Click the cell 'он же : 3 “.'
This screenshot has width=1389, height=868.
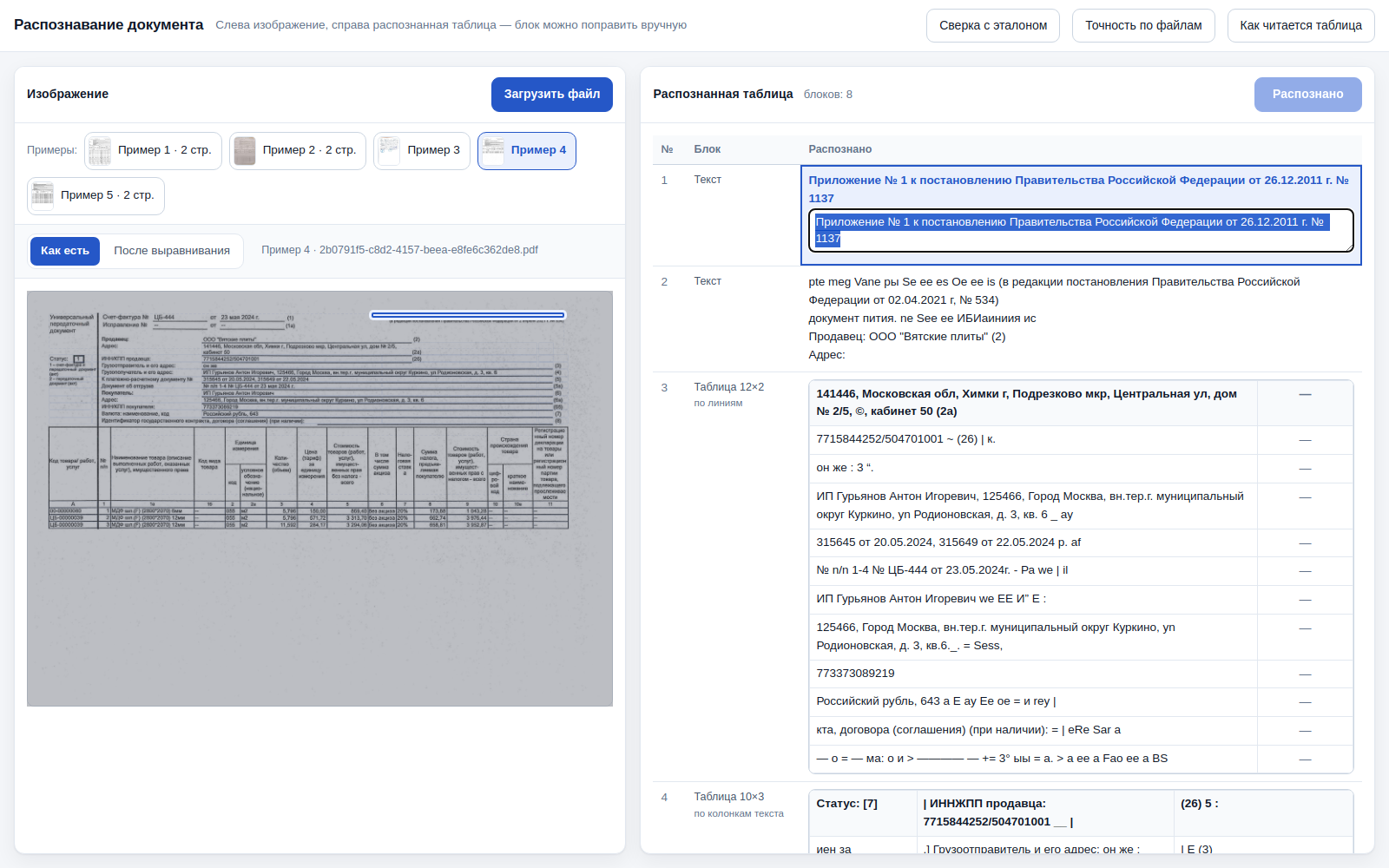coord(1032,468)
